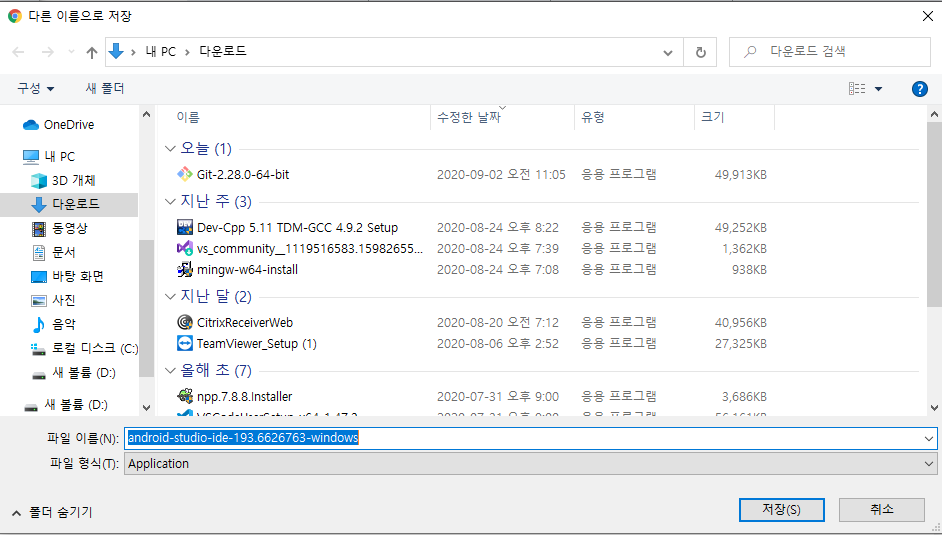Screen dimensions: 942x535
Task: Click the 다운로드 arrow icon in sidebar
Action: pyautogui.click(x=39, y=205)
